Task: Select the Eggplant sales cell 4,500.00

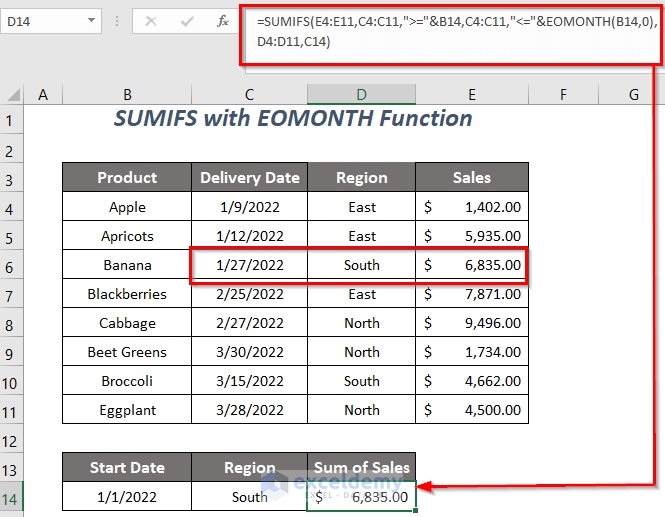Action: tap(472, 410)
